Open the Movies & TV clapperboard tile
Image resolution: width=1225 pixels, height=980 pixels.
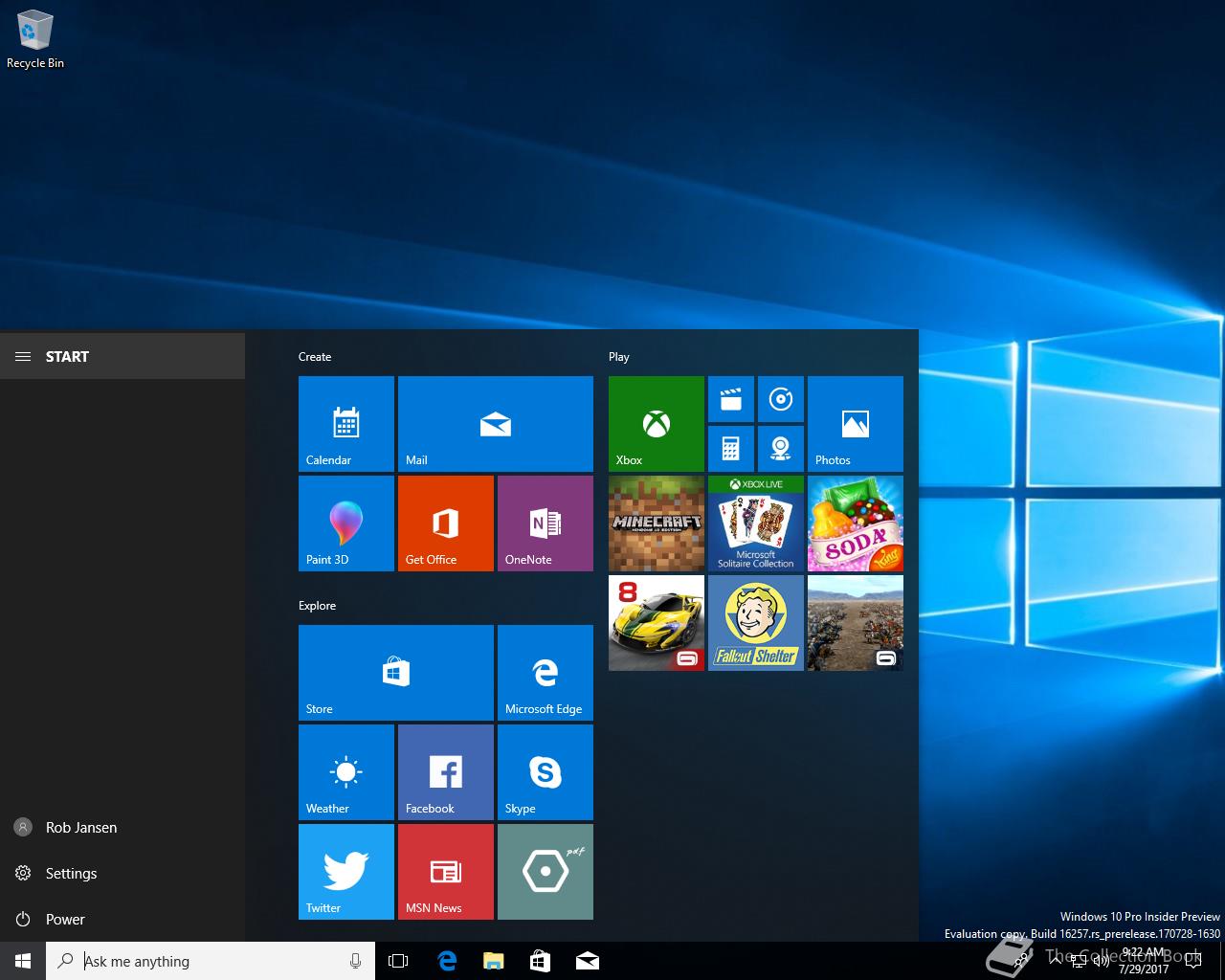pos(731,399)
